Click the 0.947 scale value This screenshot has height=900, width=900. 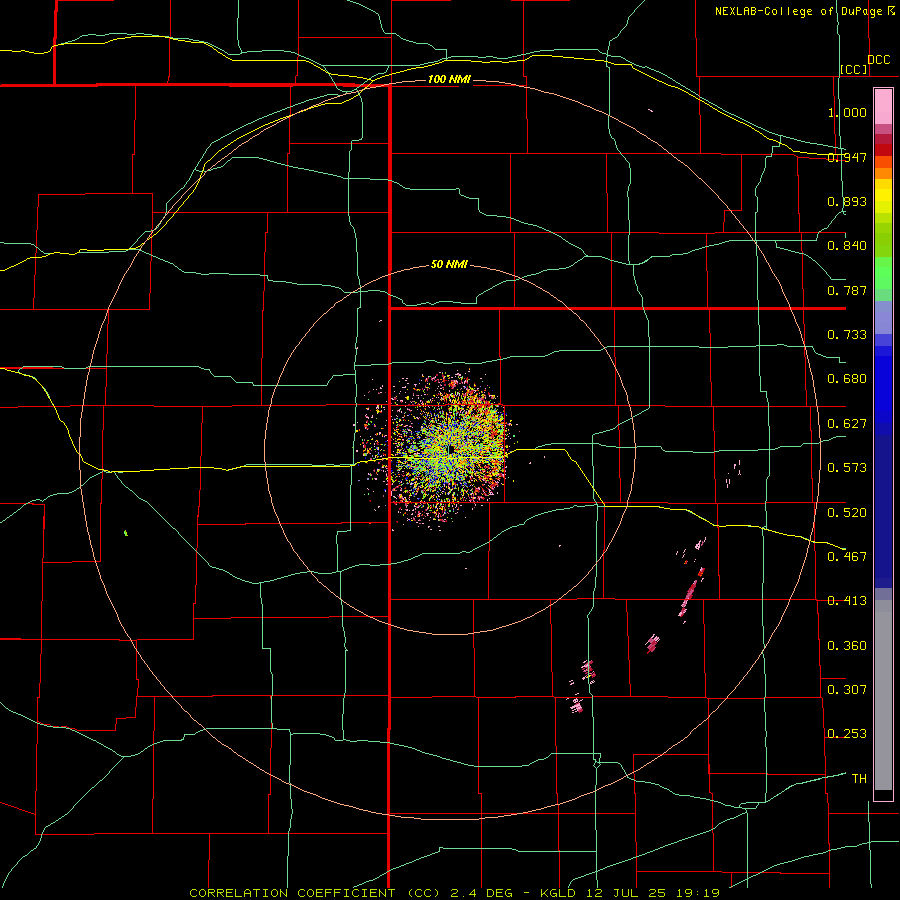(x=847, y=157)
